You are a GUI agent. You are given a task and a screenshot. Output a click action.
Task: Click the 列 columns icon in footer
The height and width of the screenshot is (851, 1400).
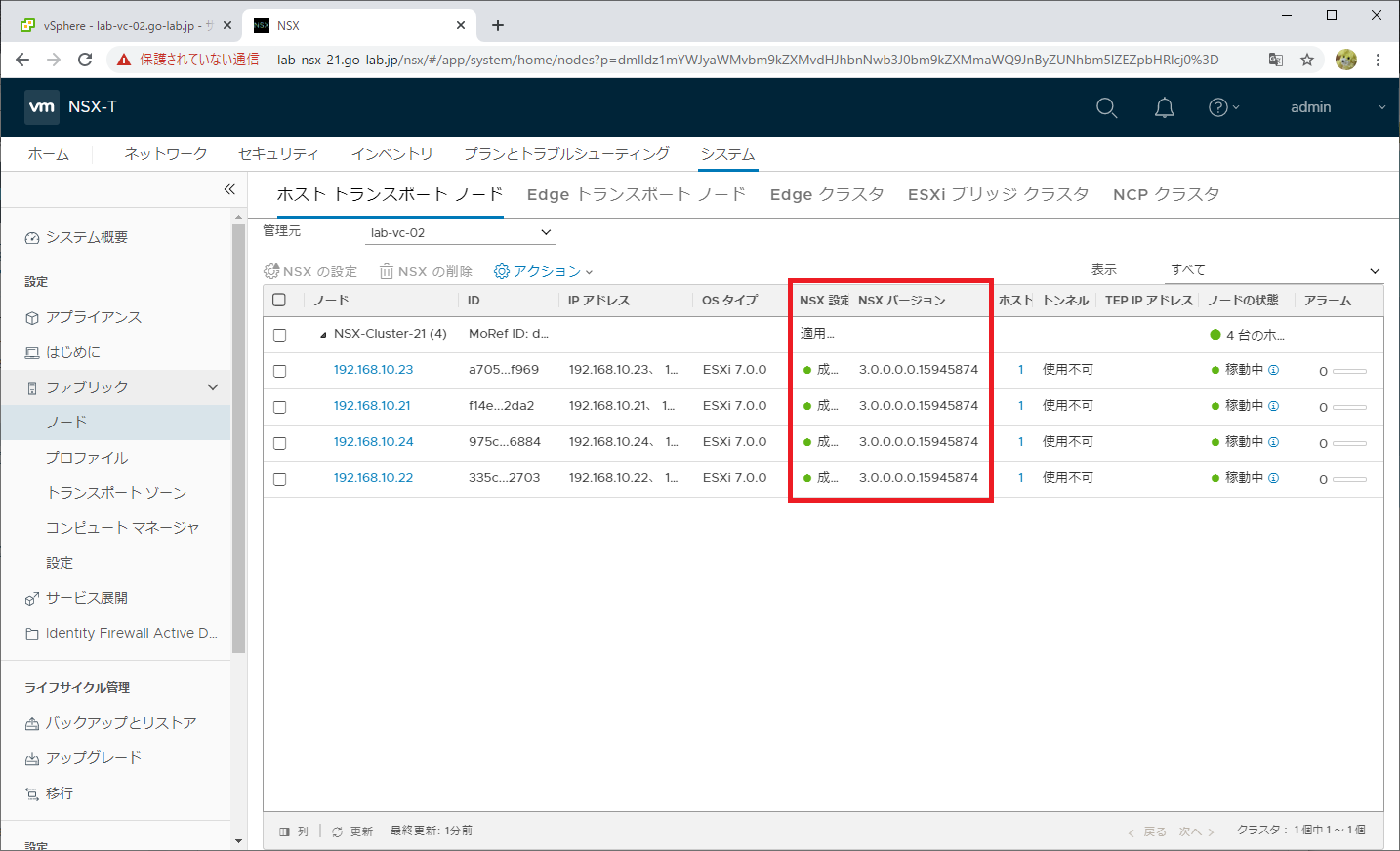point(285,831)
